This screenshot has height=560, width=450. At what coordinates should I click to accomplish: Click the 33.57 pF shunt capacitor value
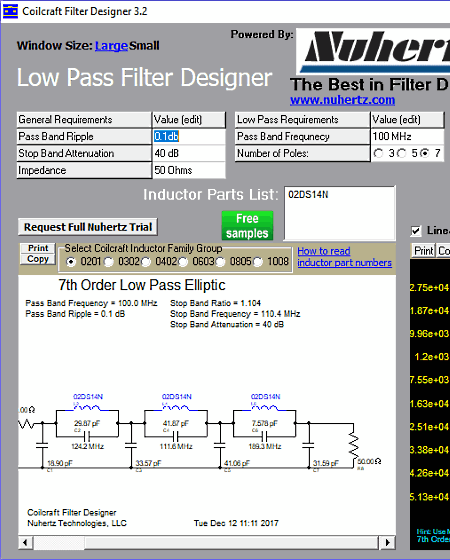148,463
